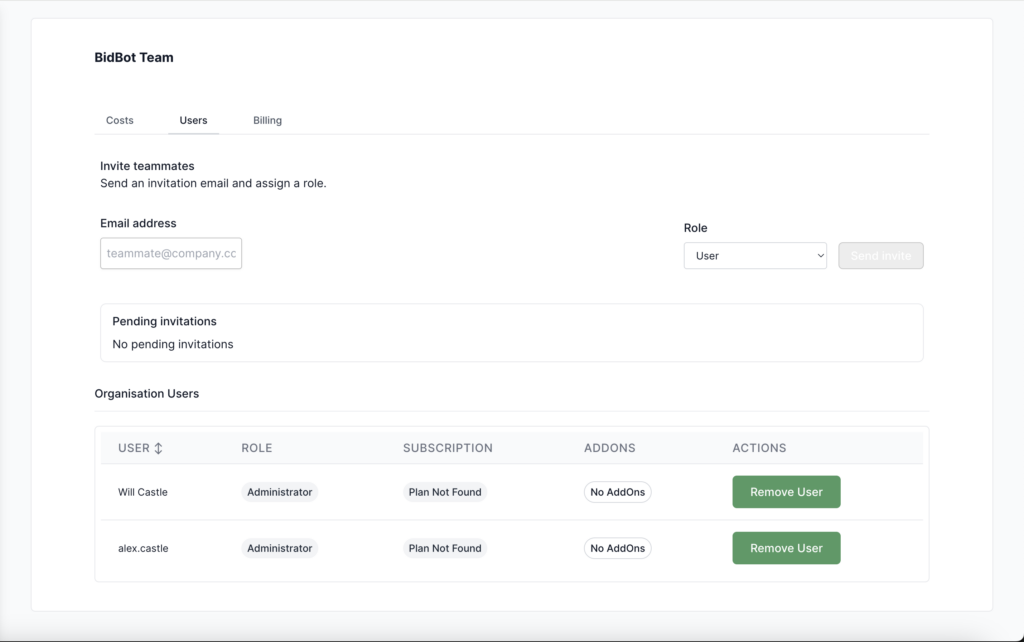Click the ROLE column header
The width and height of the screenshot is (1024, 642).
(257, 448)
